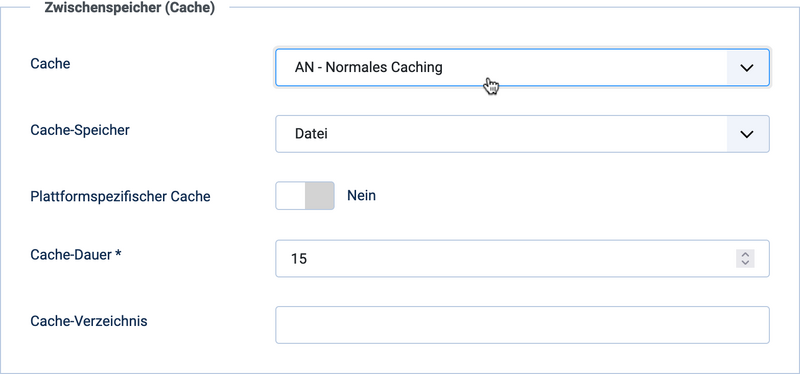Click the grey knob of the platform cache switch
Viewport: 800px width, 374px height.
point(319,196)
